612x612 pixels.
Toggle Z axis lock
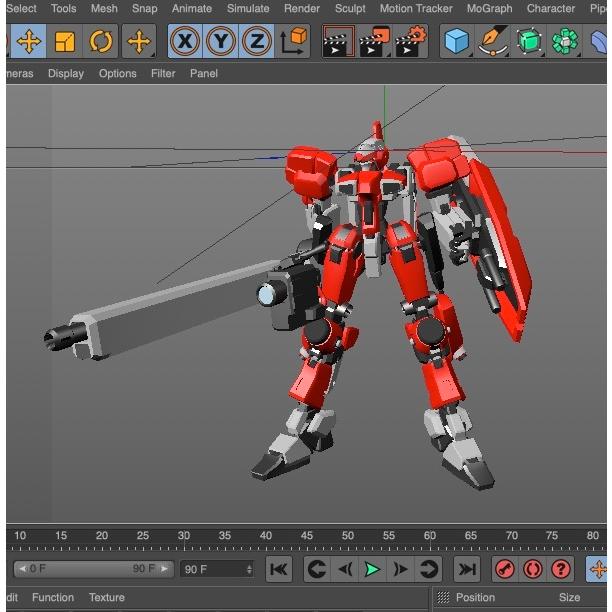click(256, 41)
